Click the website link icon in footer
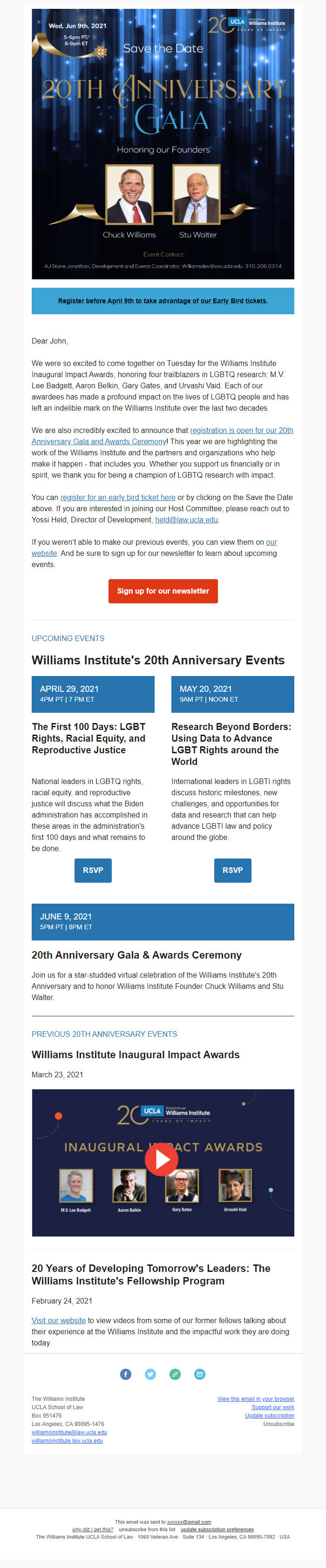Screen dimensions: 326x1568 point(175,1374)
